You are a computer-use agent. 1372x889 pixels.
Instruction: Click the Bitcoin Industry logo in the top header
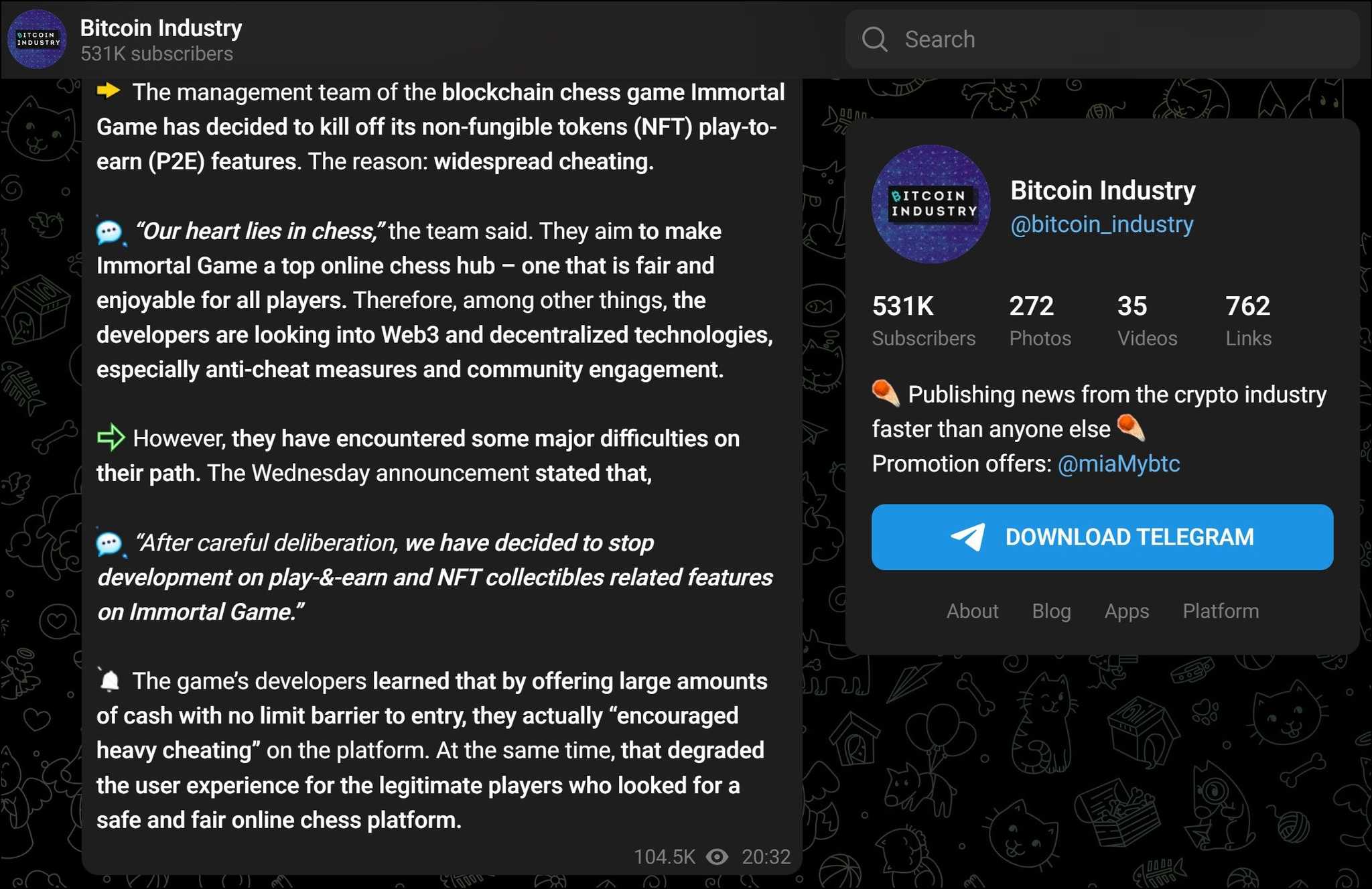37,40
